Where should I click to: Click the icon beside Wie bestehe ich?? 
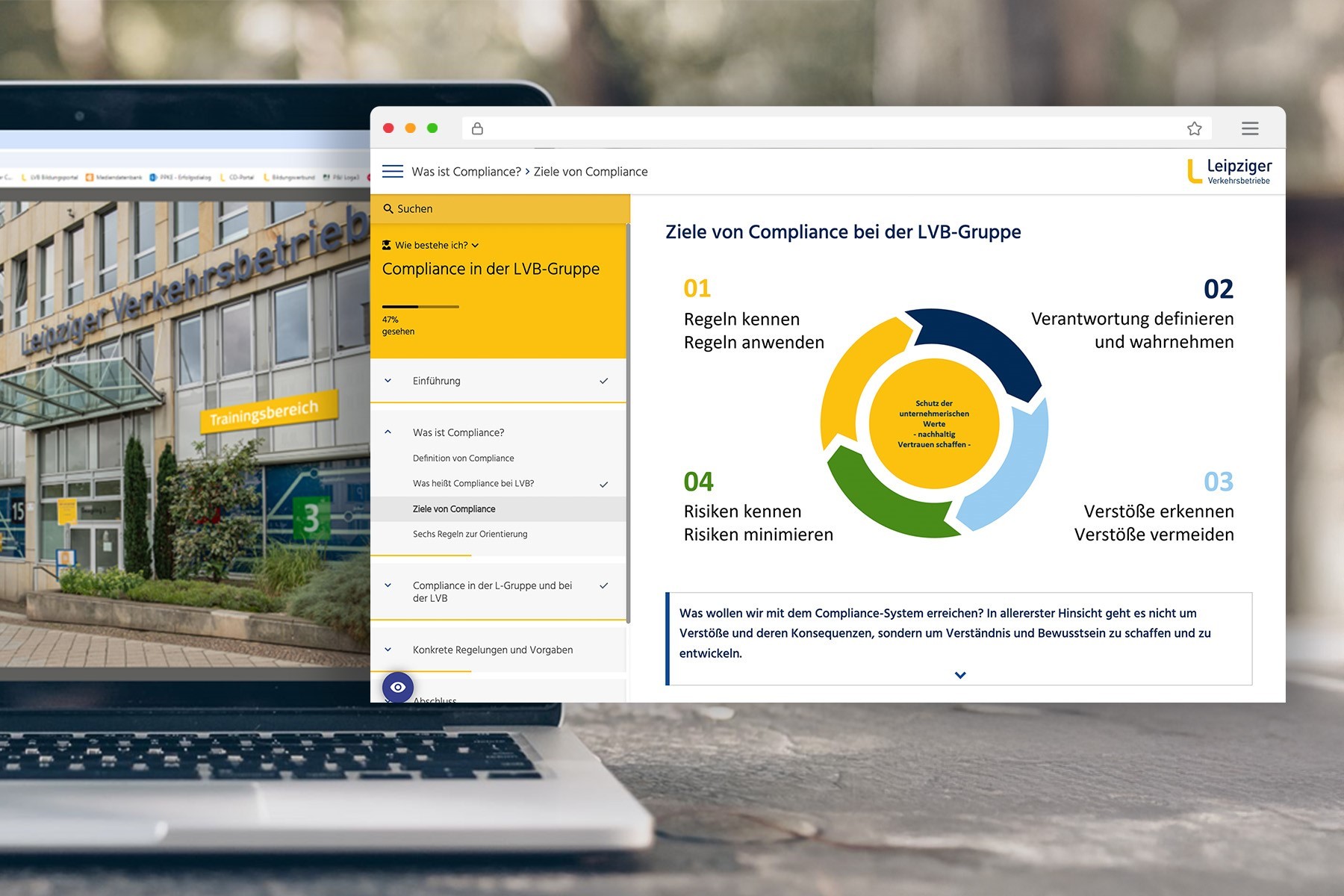click(387, 245)
